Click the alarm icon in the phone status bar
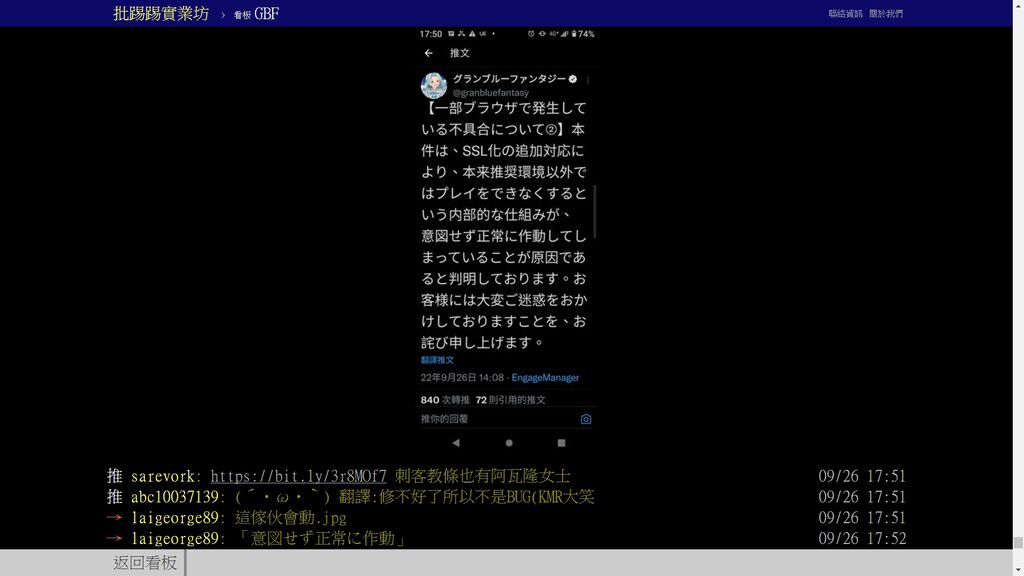Image resolution: width=1024 pixels, height=576 pixels. click(531, 33)
